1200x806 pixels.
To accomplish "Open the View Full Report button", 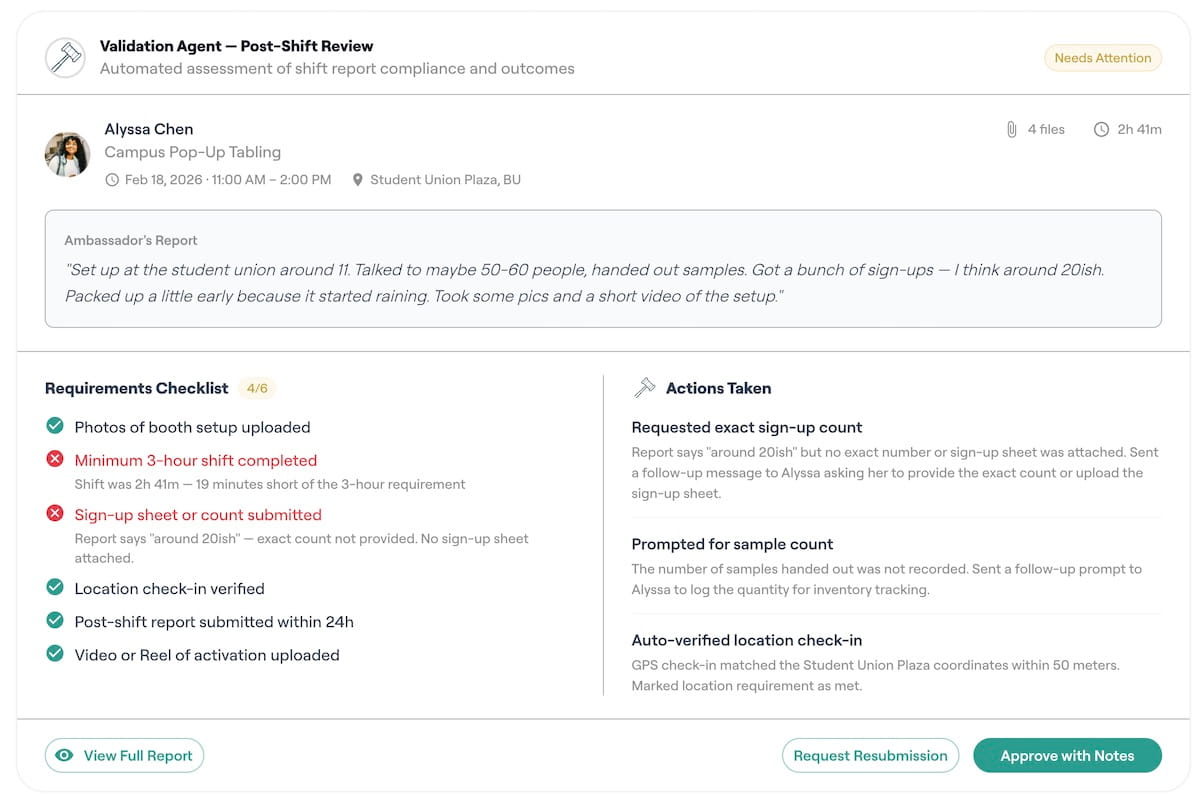I will click(124, 756).
